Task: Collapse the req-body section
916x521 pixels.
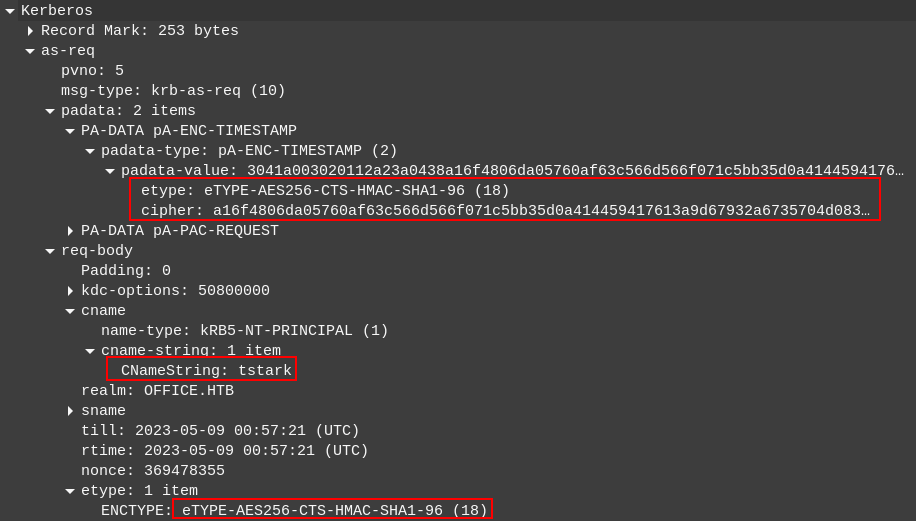Action: click(x=50, y=251)
